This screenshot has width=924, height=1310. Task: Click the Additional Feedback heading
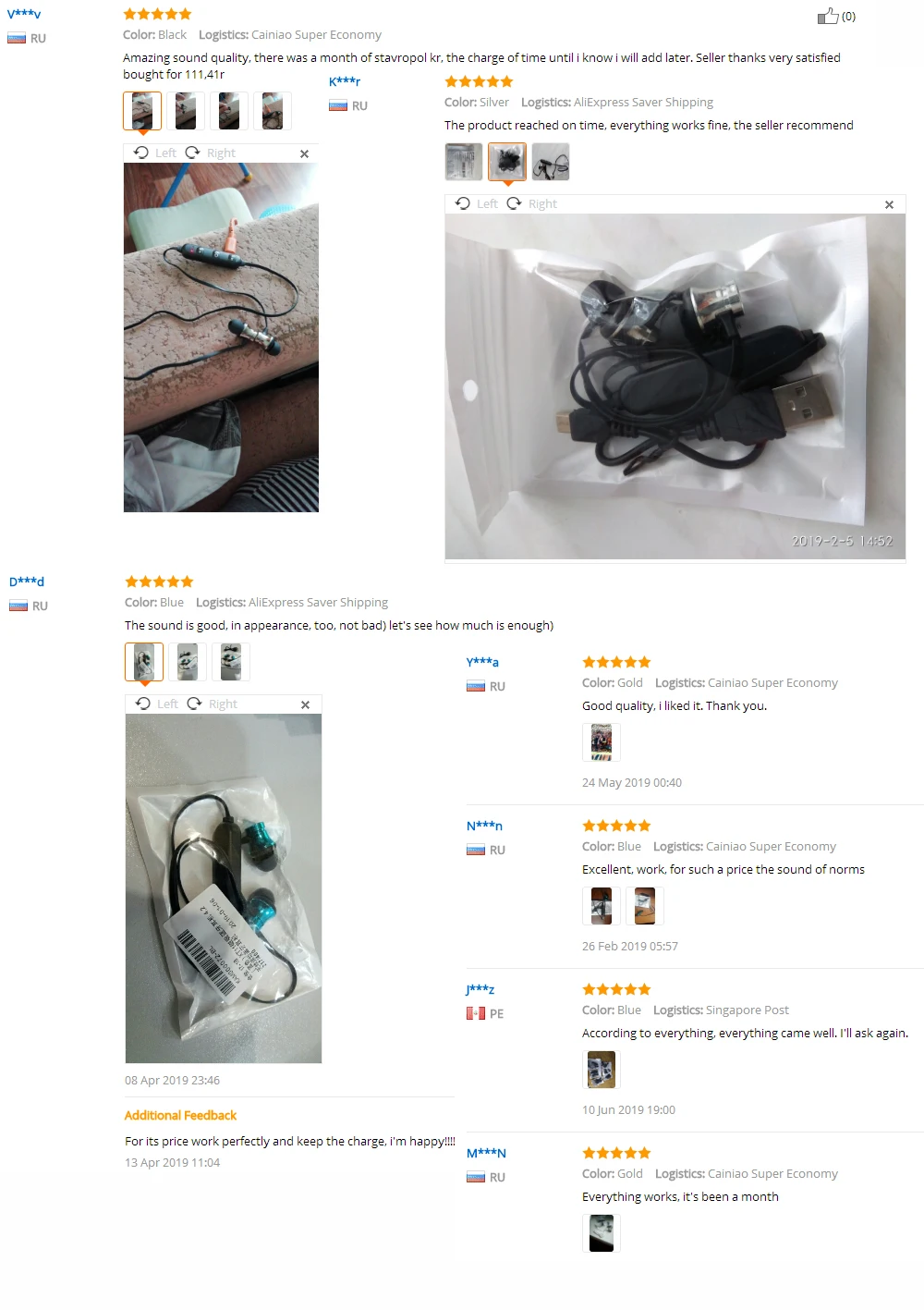coord(180,1115)
